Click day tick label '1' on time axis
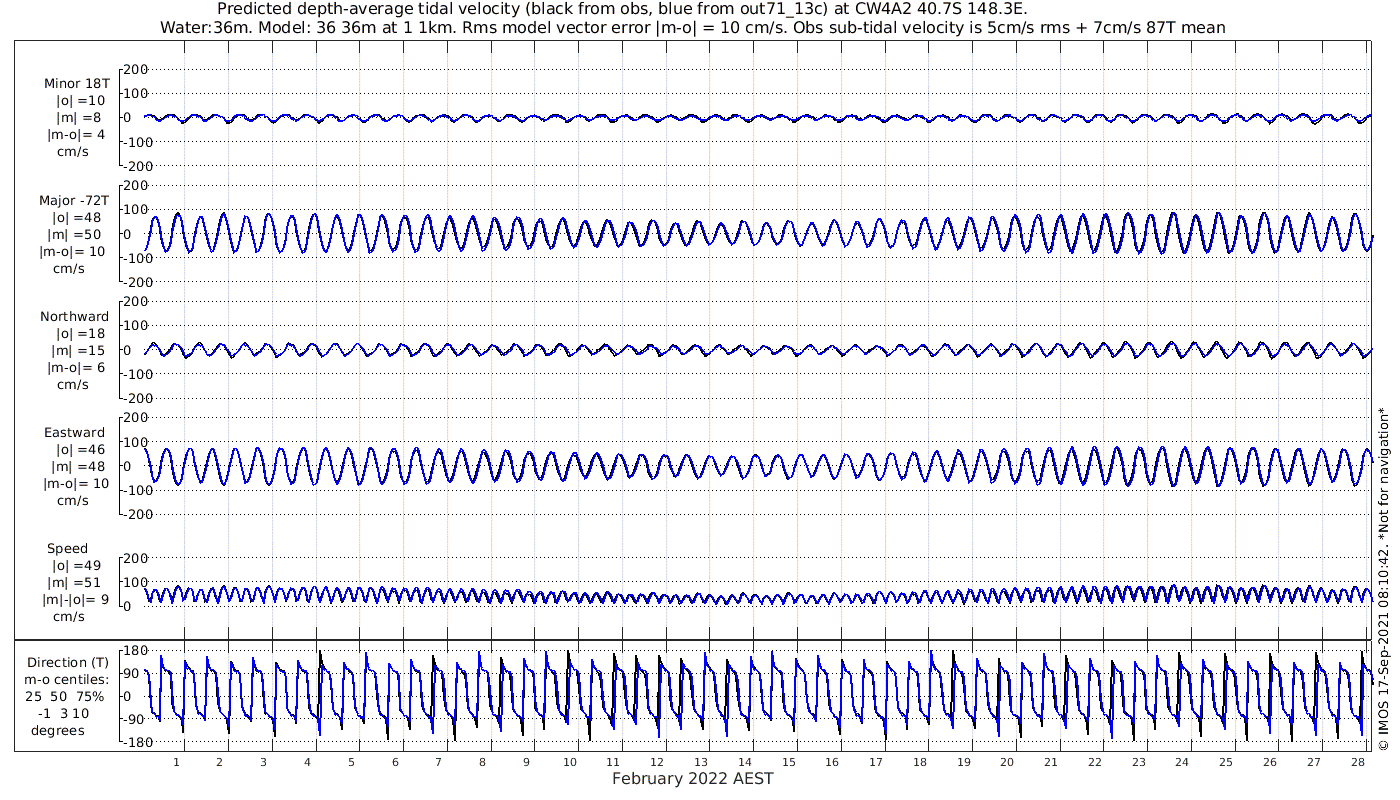Viewport: 1400px width, 800px height. [x=176, y=762]
